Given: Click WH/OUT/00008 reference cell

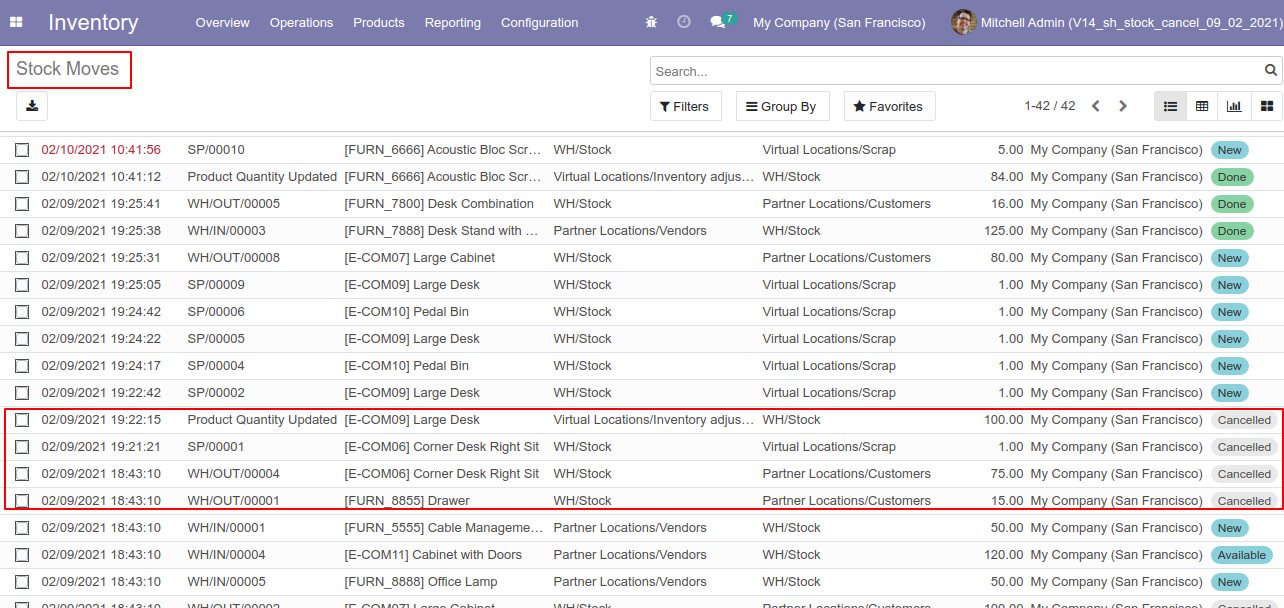Looking at the screenshot, I should 234,258.
